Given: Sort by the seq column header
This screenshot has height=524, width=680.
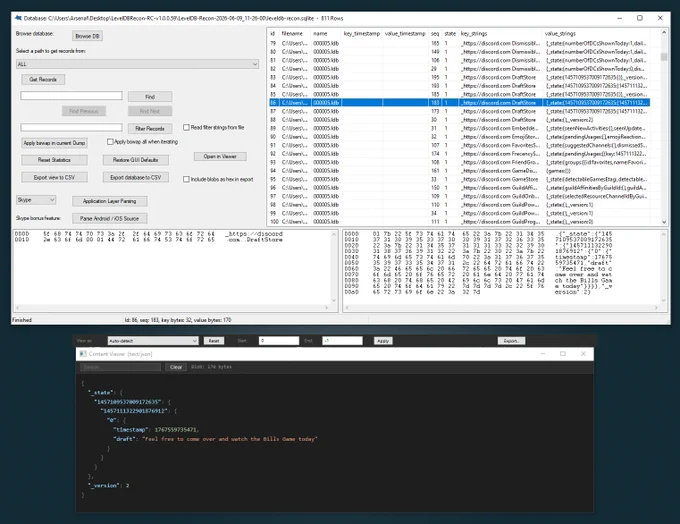Looking at the screenshot, I should click(x=435, y=33).
